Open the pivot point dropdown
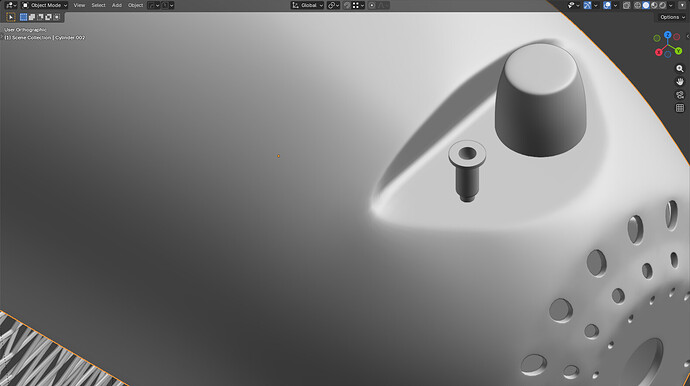This screenshot has width=690, height=386. pos(334,5)
